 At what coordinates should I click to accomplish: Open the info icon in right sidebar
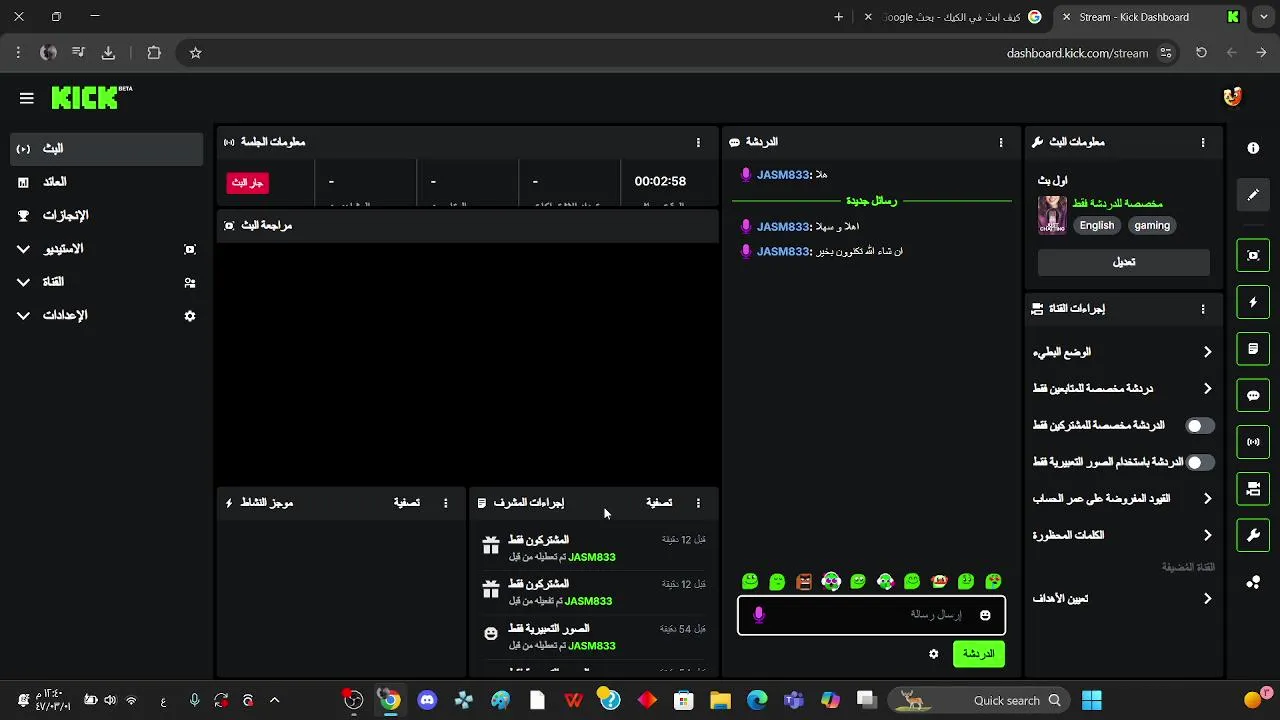tap(1253, 148)
